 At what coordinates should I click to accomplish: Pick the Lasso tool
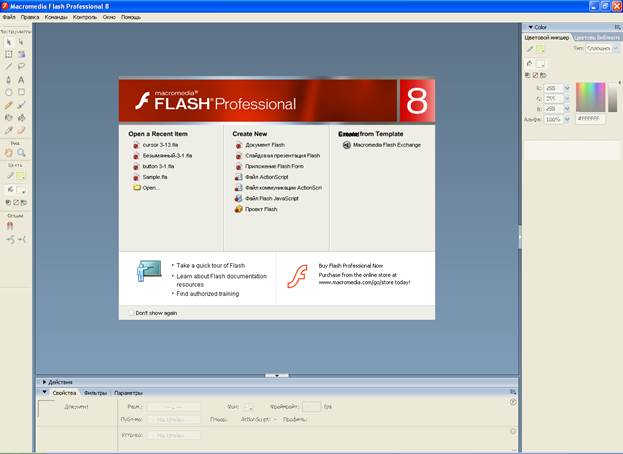(21, 66)
